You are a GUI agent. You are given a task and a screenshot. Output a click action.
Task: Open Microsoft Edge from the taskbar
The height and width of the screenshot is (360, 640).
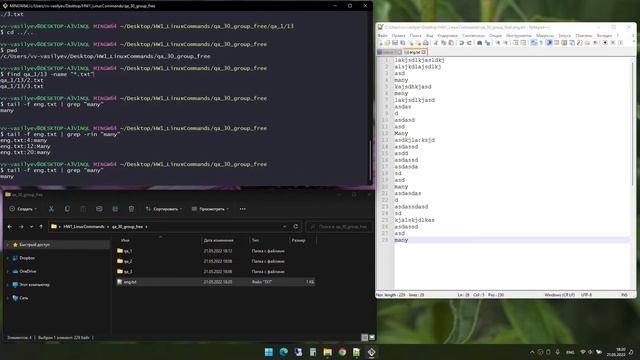click(283, 352)
